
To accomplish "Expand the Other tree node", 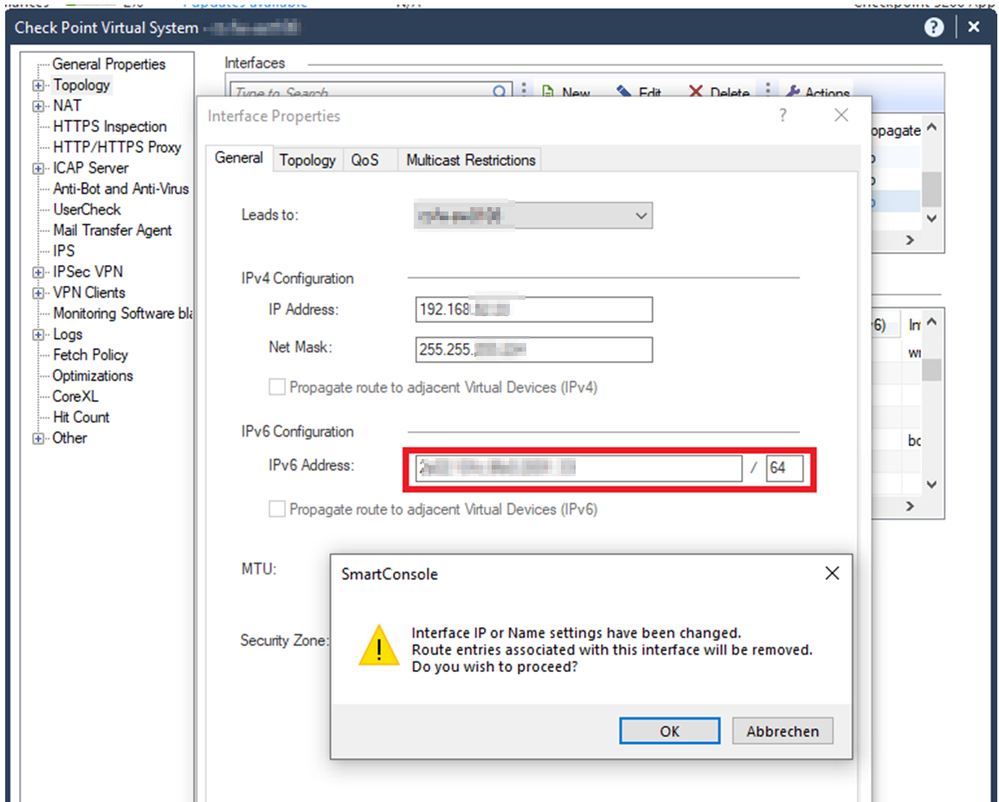I will [38, 438].
